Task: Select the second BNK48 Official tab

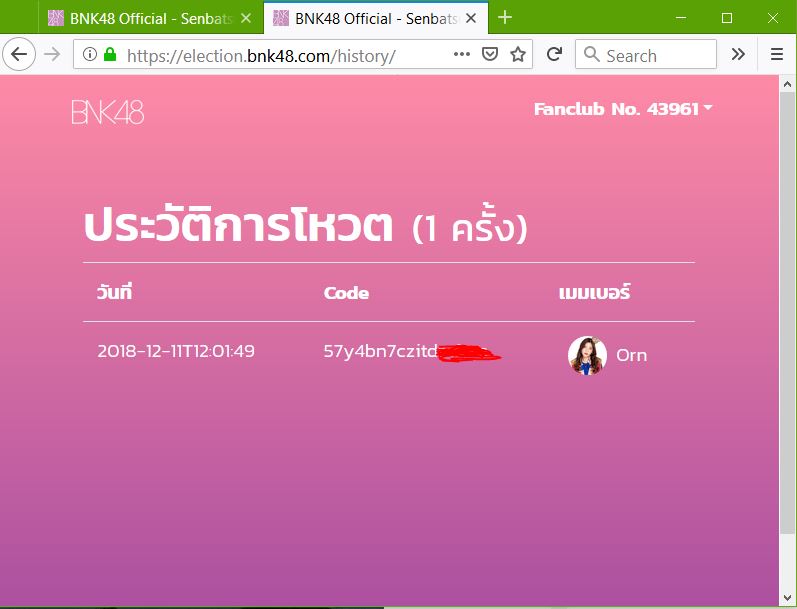Action: (x=376, y=18)
